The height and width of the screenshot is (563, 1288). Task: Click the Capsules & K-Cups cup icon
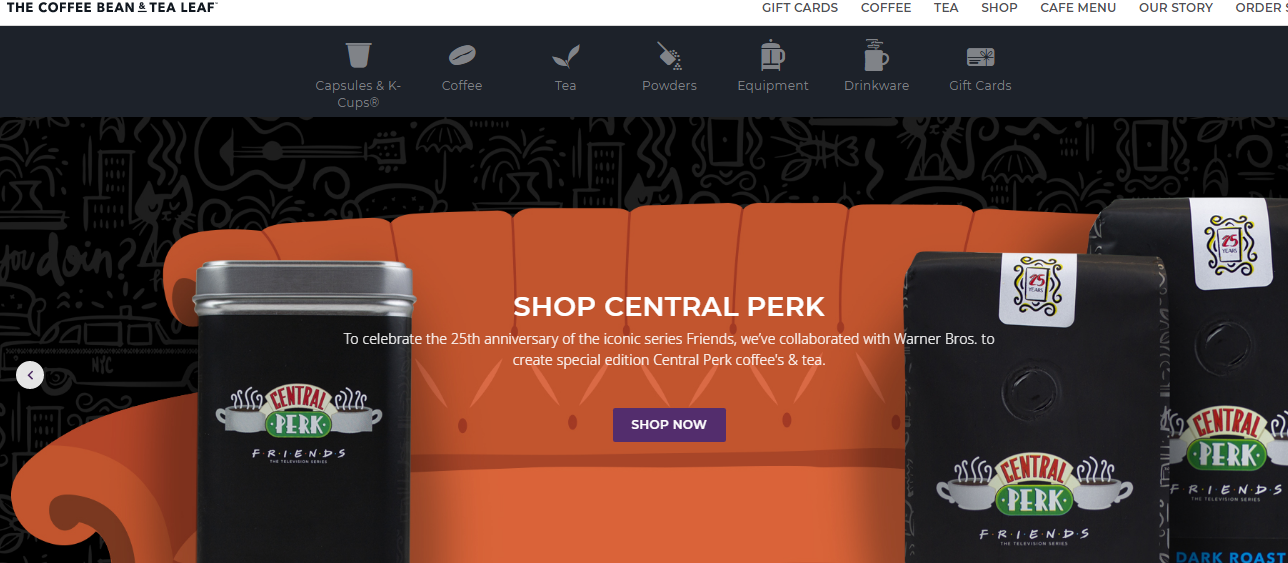[x=358, y=55]
